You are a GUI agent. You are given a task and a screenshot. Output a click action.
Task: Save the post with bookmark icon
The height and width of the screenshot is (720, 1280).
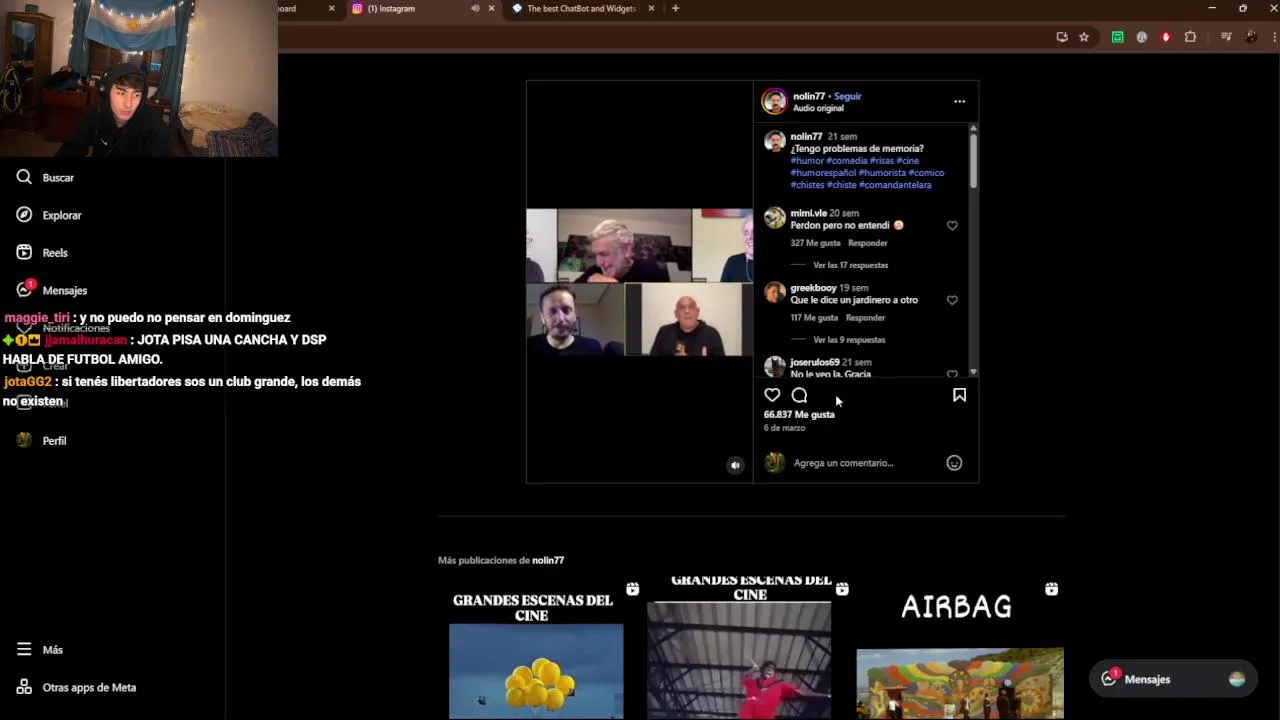pyautogui.click(x=959, y=395)
